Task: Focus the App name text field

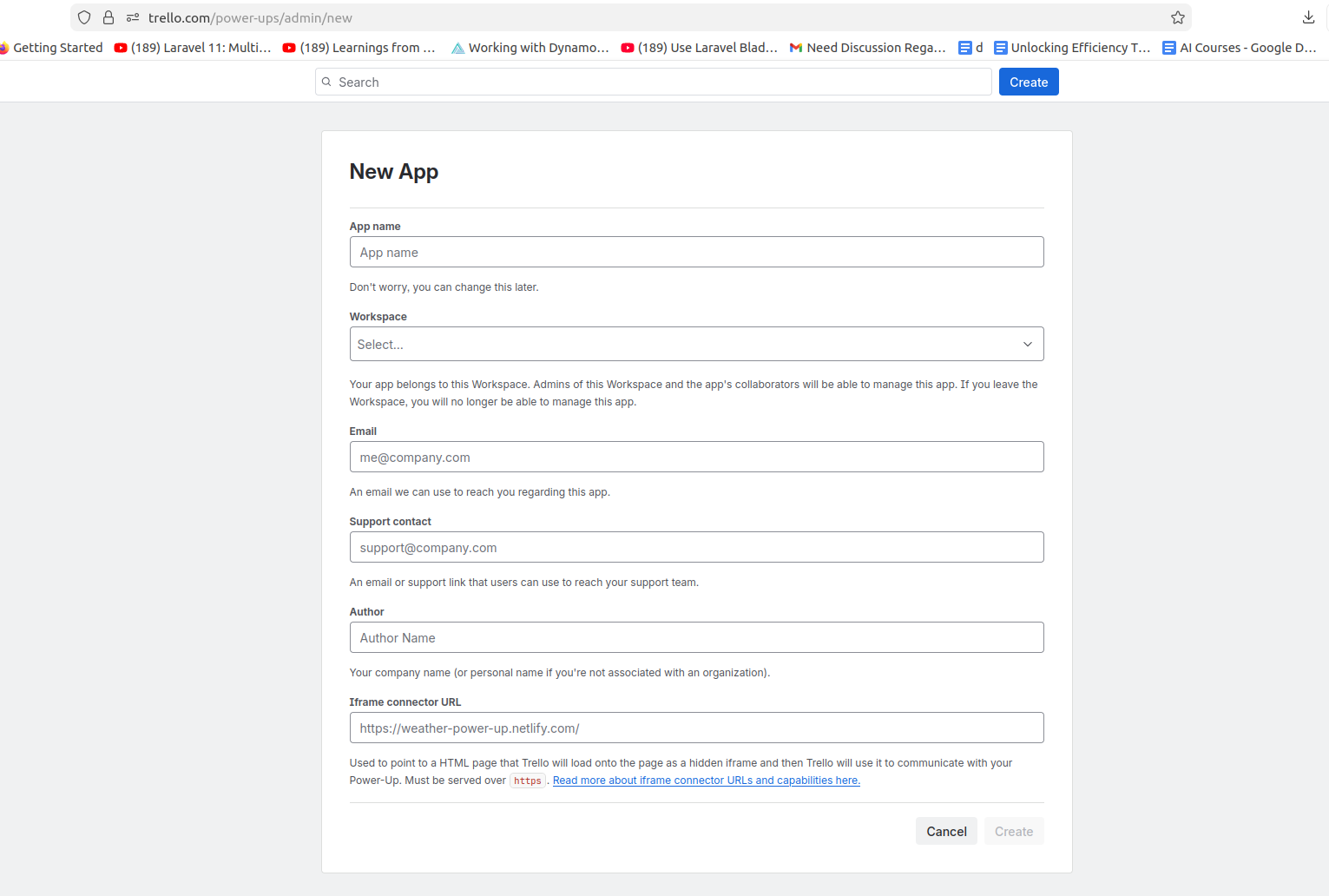Action: [696, 252]
